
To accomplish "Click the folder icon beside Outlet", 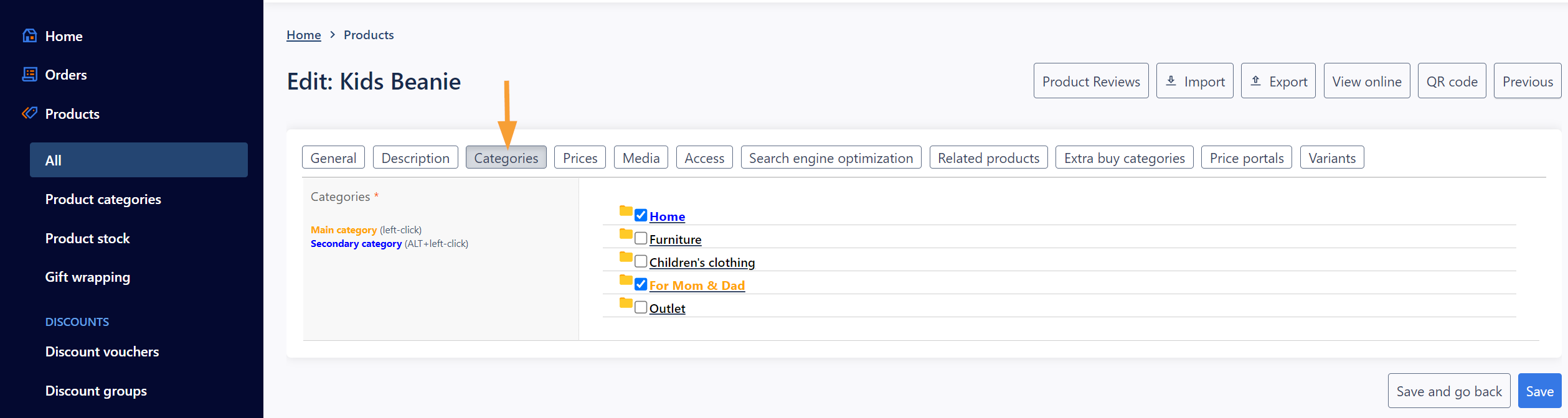I will tap(626, 302).
